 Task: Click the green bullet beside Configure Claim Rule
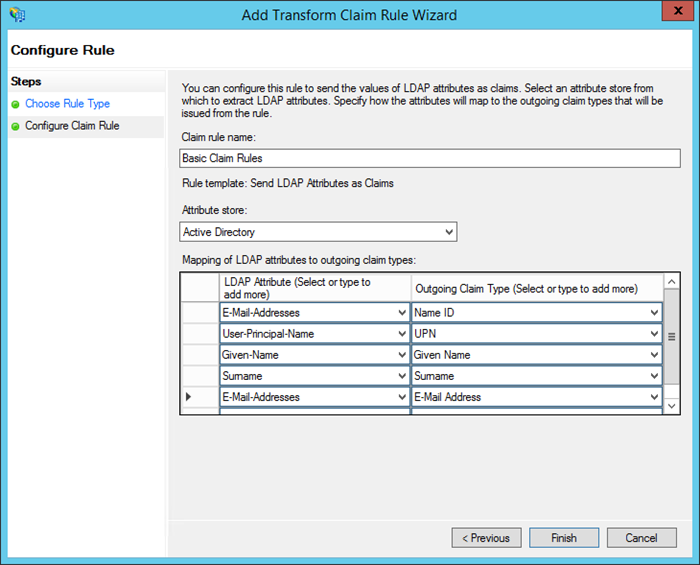coord(16,127)
